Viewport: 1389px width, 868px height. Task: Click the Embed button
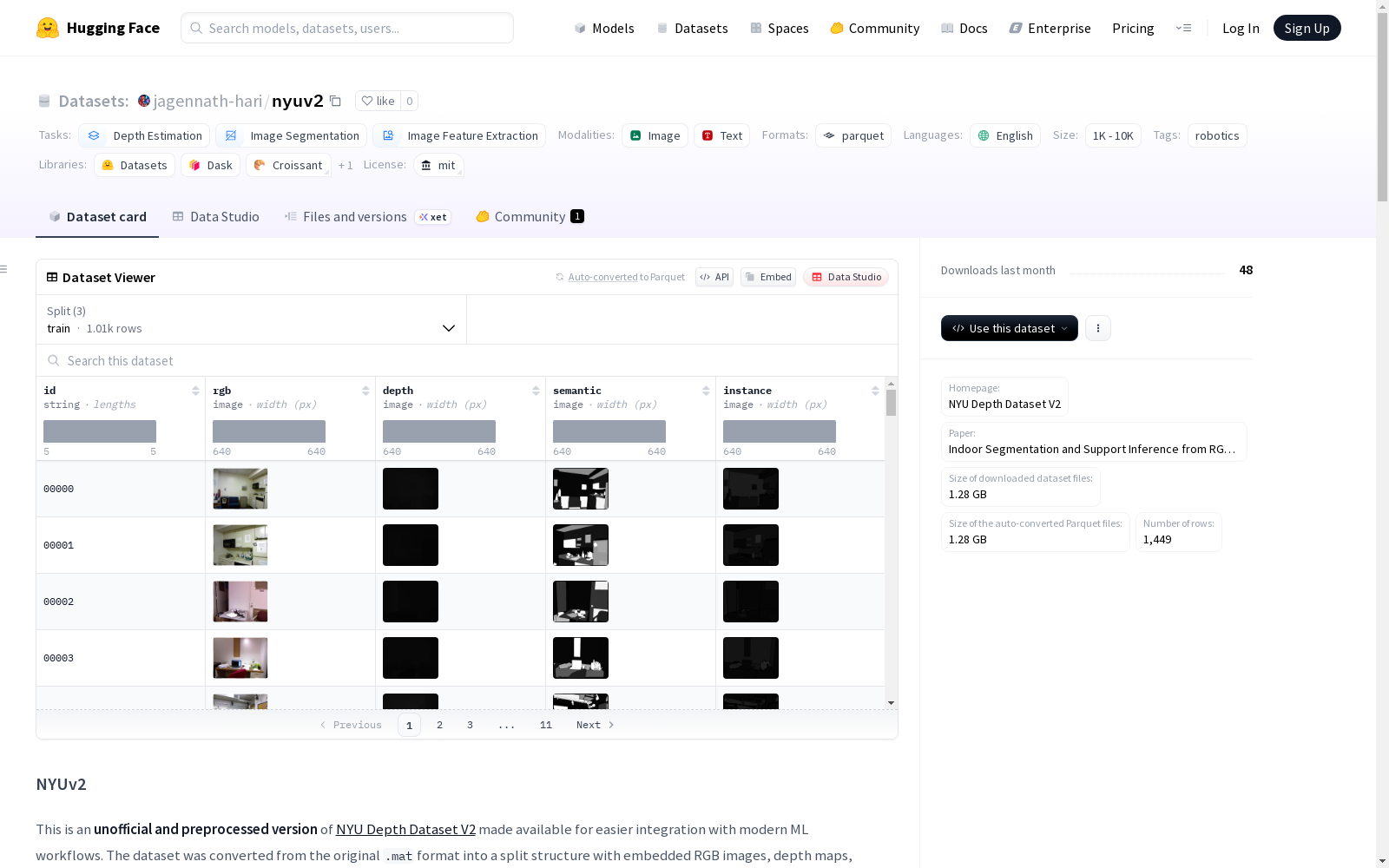[768, 277]
